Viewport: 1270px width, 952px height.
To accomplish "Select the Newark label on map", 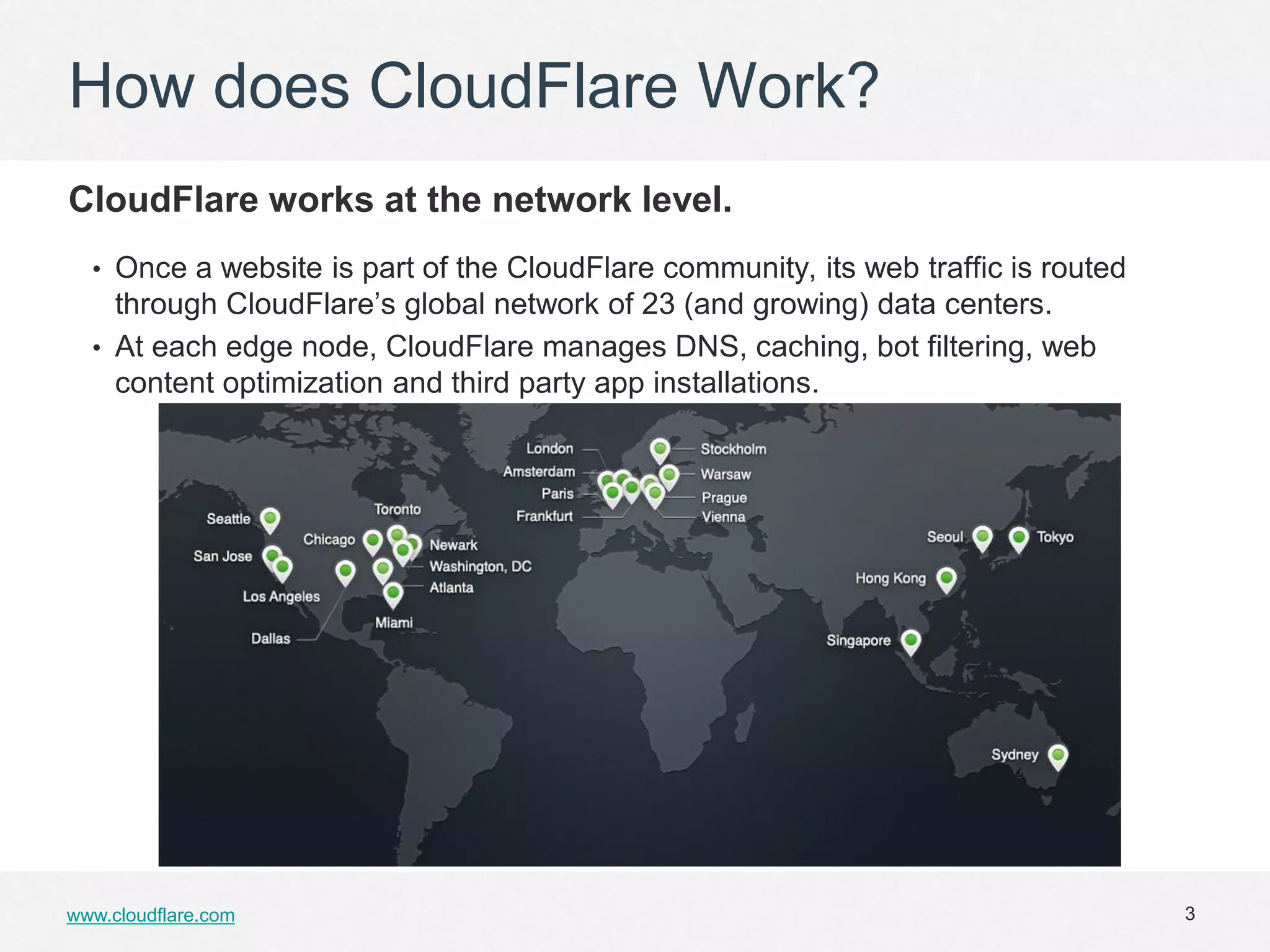I will click(x=453, y=545).
